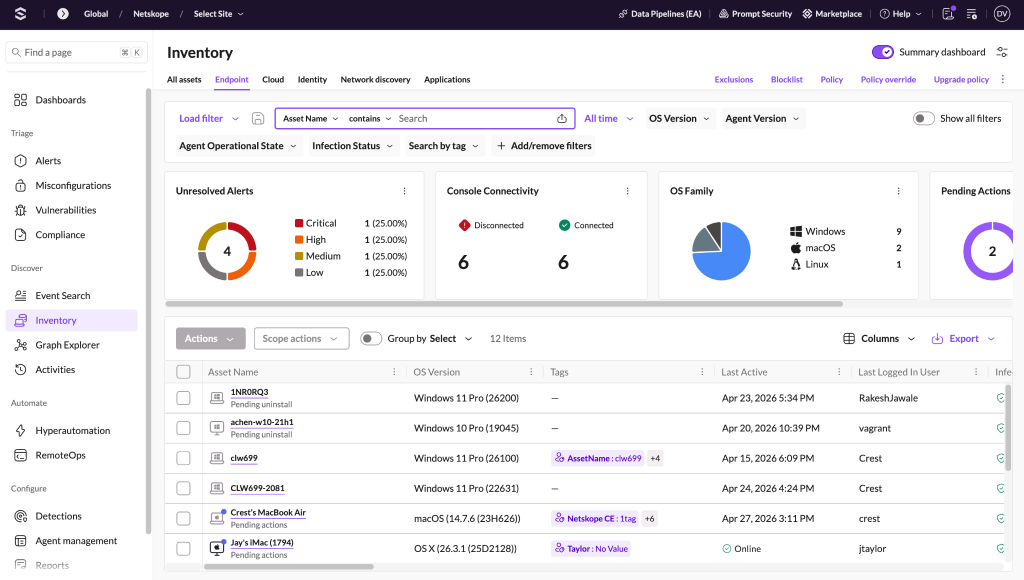The width and height of the screenshot is (1024, 580).
Task: Check the box for asset clw699
Action: tap(184, 458)
